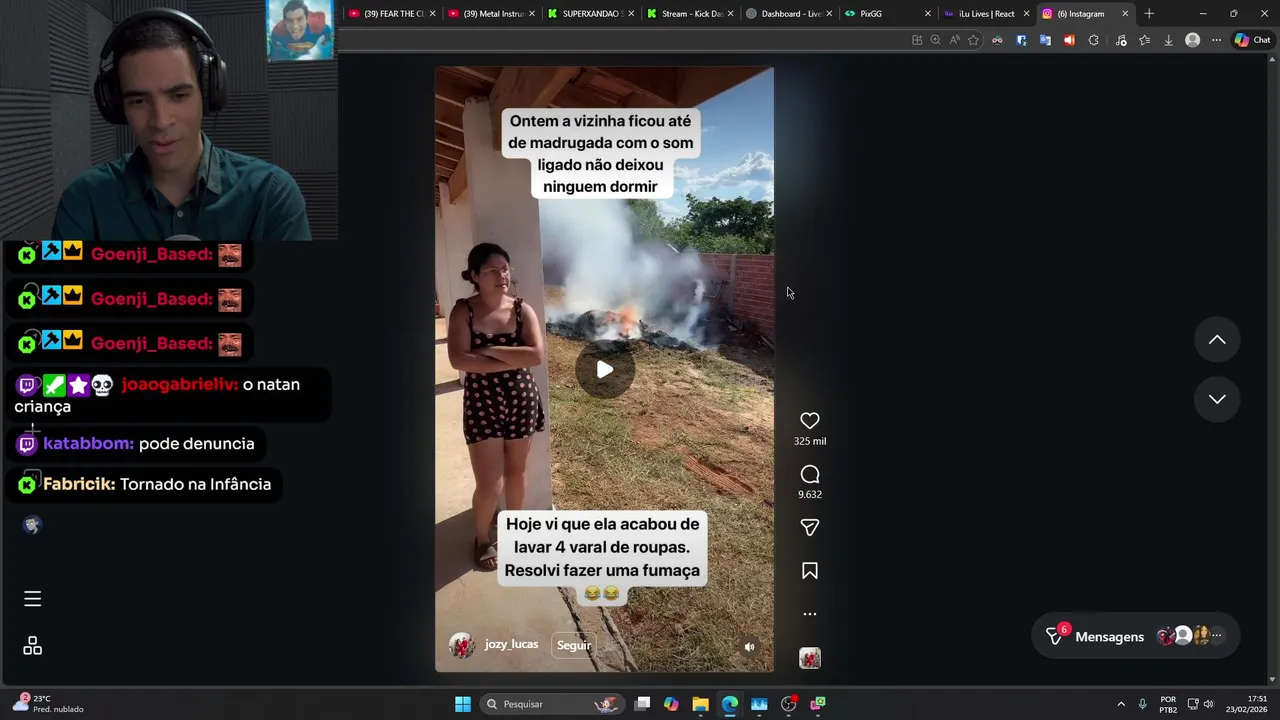Save the reel with the bookmark icon

click(x=810, y=571)
